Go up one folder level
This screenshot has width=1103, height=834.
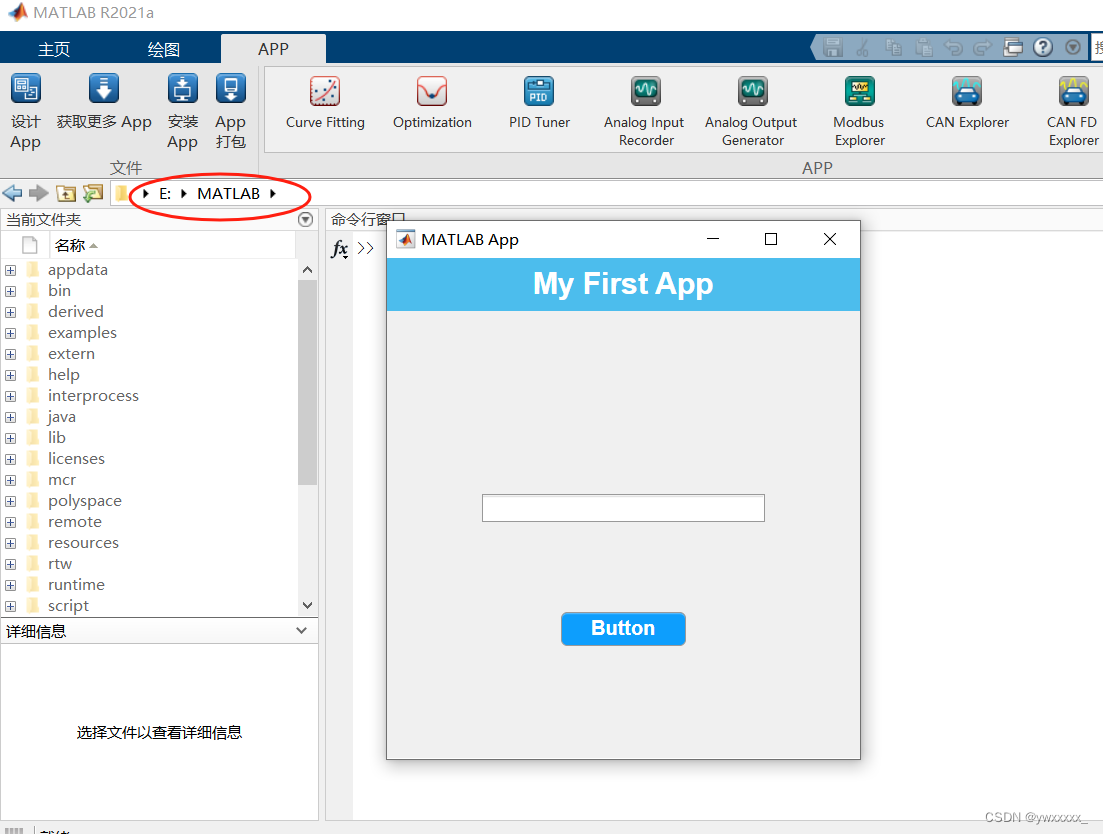[x=66, y=193]
